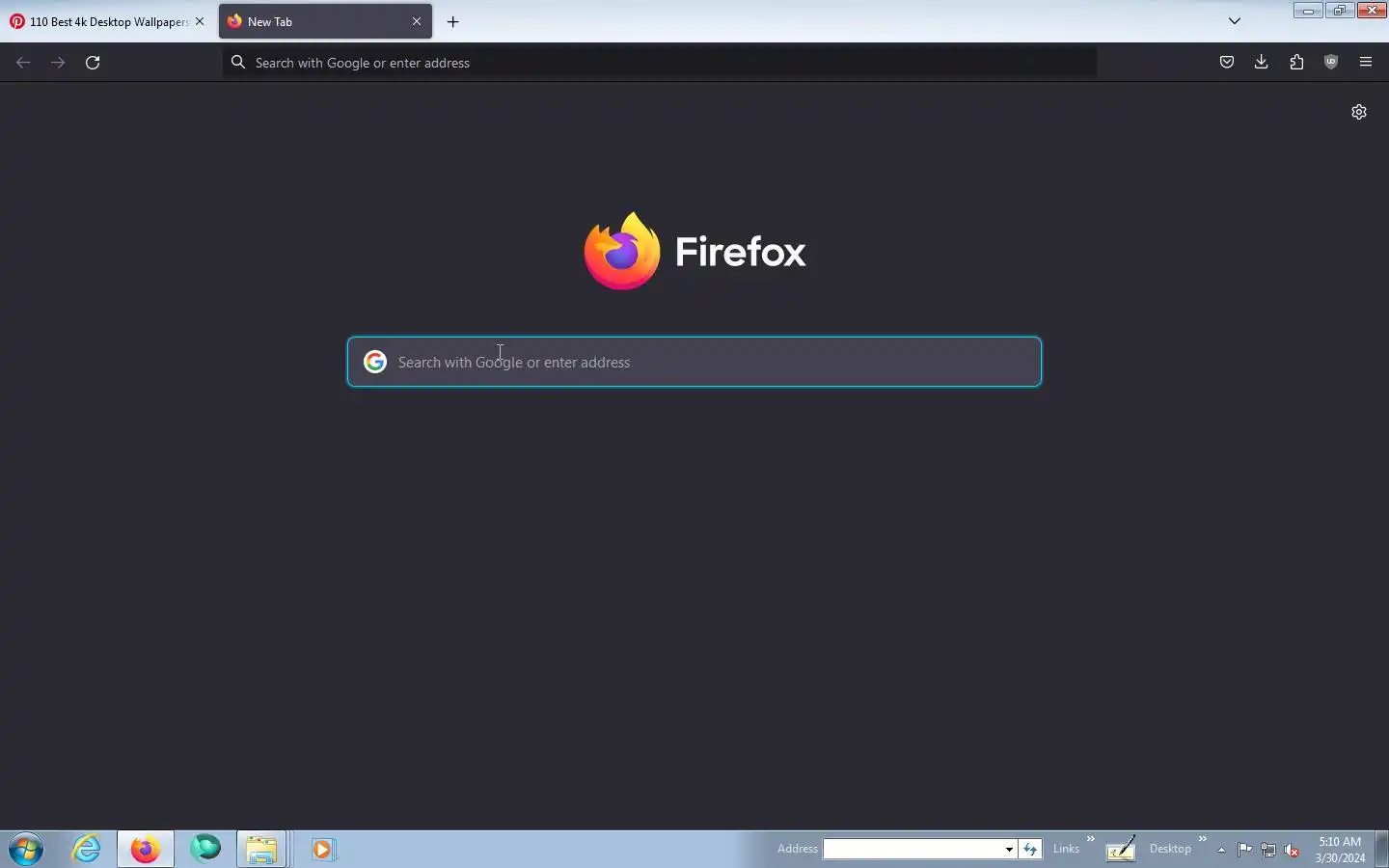Viewport: 1389px width, 868px height.
Task: Open the Tablet PC Input Panel icon
Action: [1120, 849]
